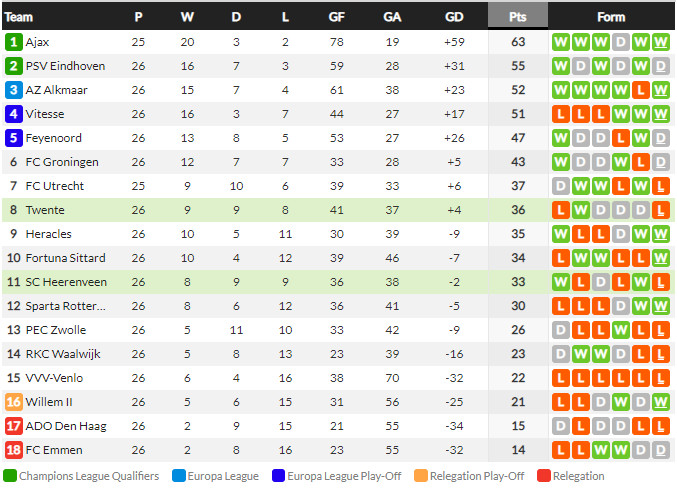Click the Form column header

tap(610, 16)
